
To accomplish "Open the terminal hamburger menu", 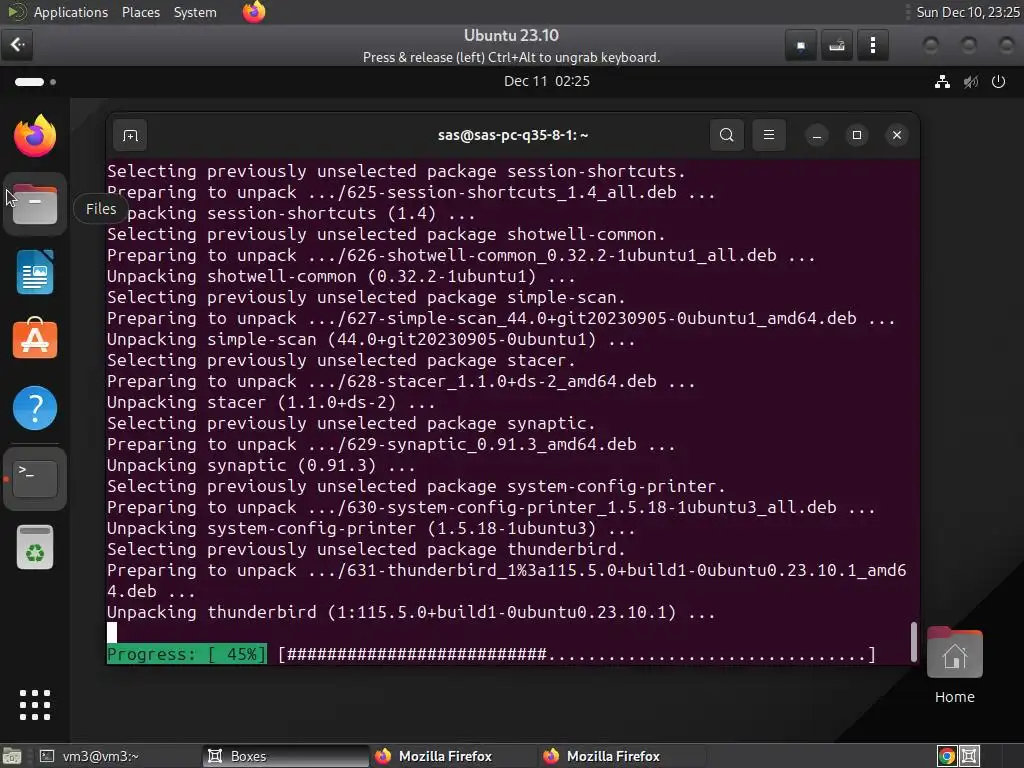I will click(769, 135).
